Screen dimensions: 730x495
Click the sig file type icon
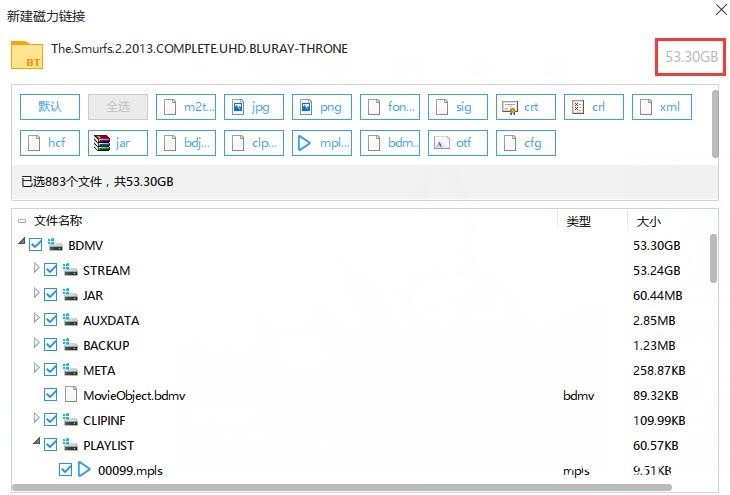click(x=442, y=107)
